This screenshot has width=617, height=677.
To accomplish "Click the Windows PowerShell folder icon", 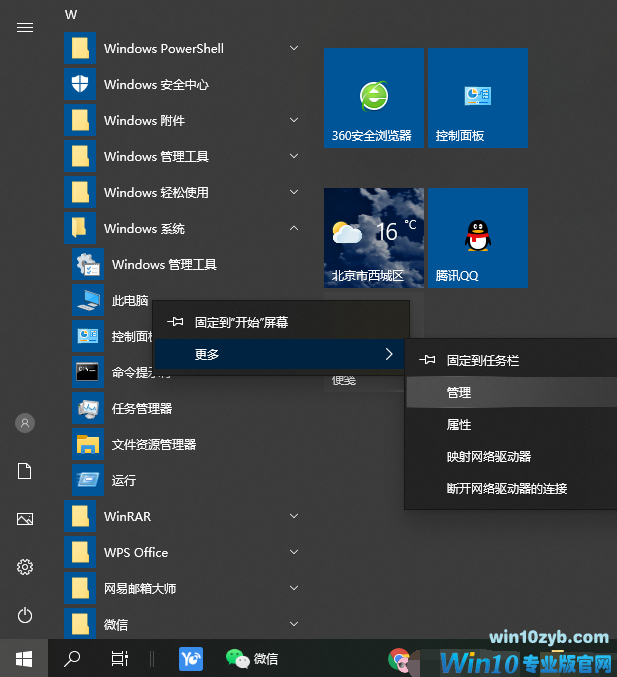I will 80,48.
